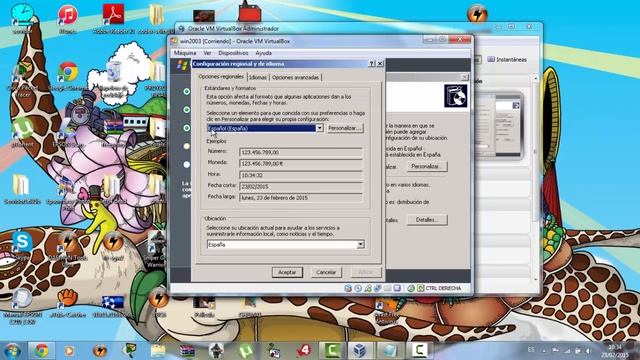Click the Moneda example field
Viewport: 640px width, 360px height.
pos(301,164)
